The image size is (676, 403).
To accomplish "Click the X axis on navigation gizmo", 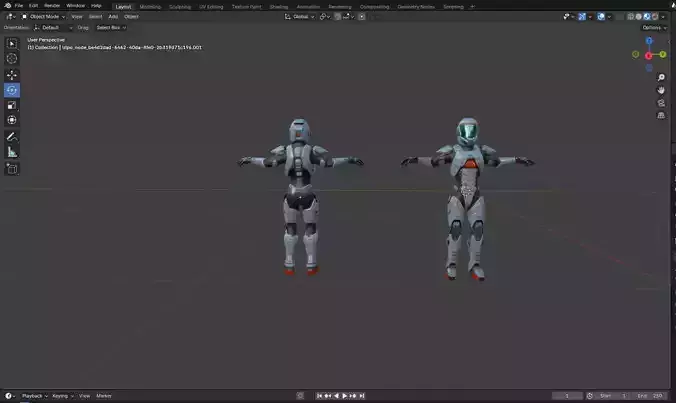I will click(x=648, y=56).
